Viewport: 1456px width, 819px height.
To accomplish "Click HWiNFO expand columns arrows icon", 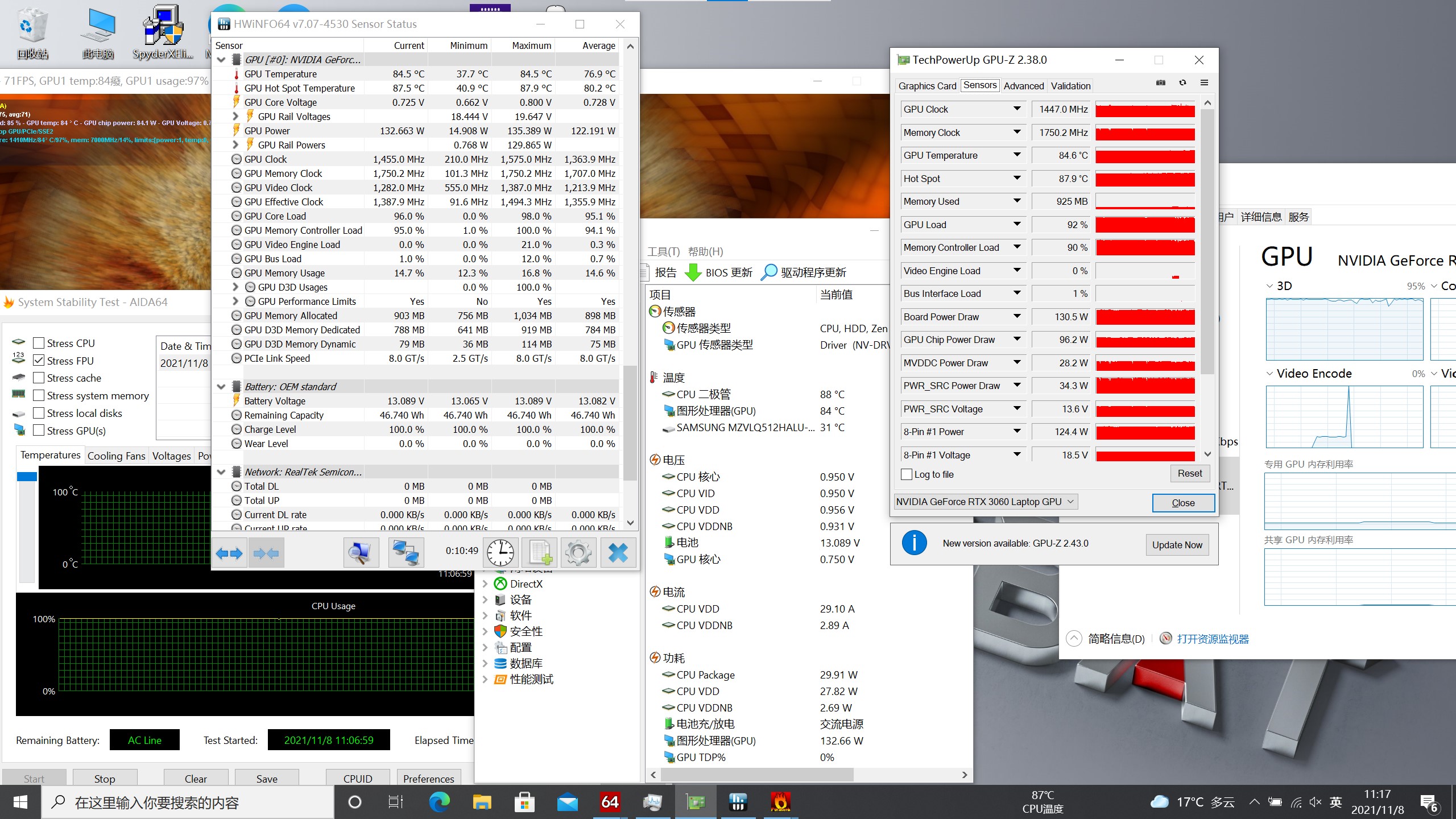I will pos(229,552).
